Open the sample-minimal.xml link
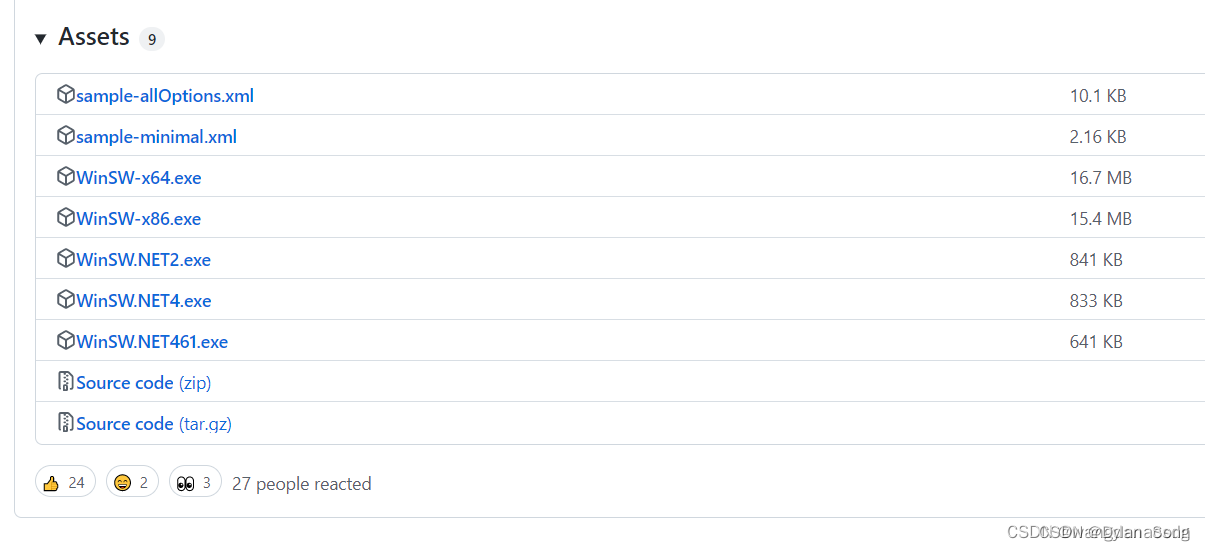This screenshot has width=1205, height=551. tap(157, 137)
